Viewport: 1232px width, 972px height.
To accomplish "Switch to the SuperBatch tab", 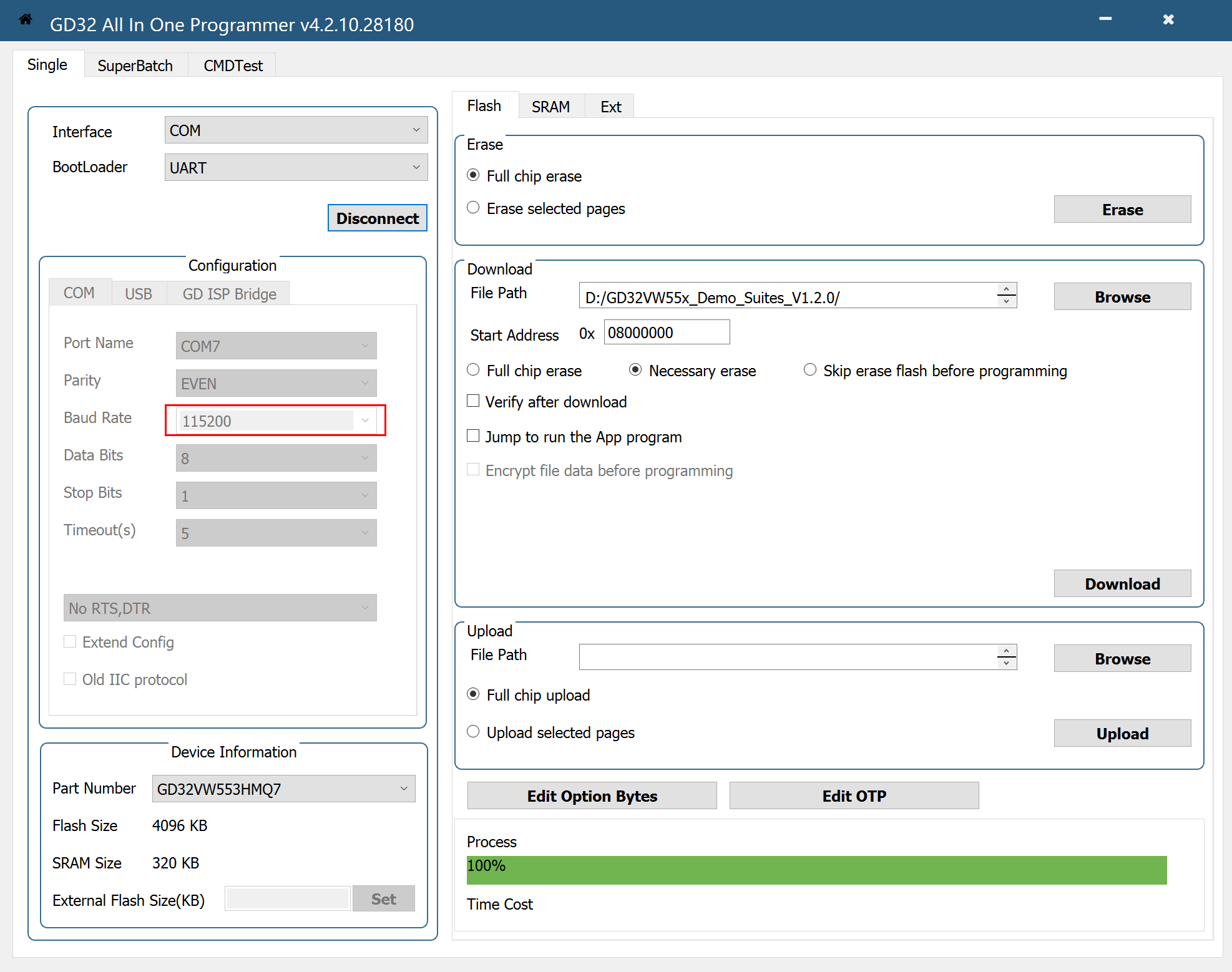I will click(135, 66).
